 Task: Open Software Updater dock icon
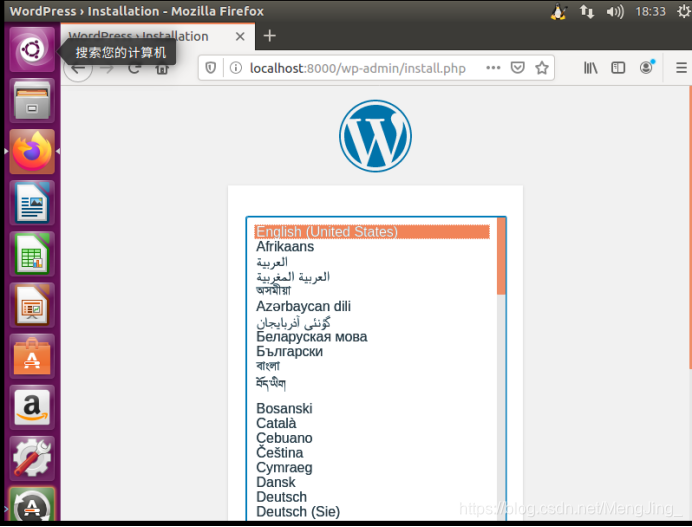[x=32, y=504]
